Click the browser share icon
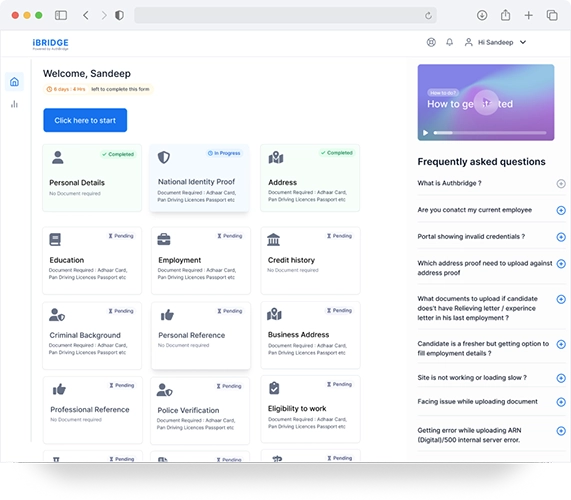This screenshot has width=571, height=500. pyautogui.click(x=505, y=15)
